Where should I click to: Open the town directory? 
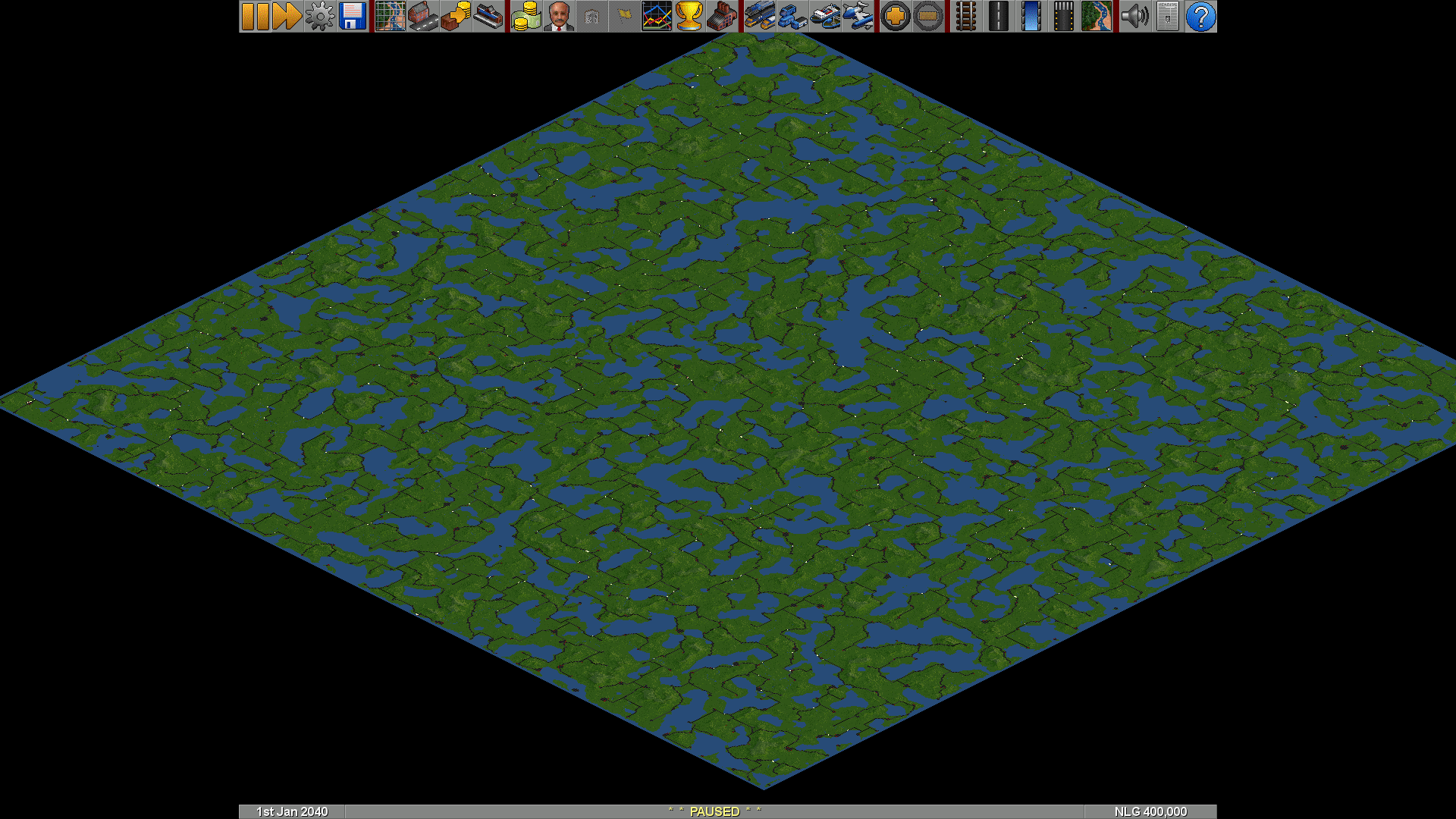[x=423, y=16]
